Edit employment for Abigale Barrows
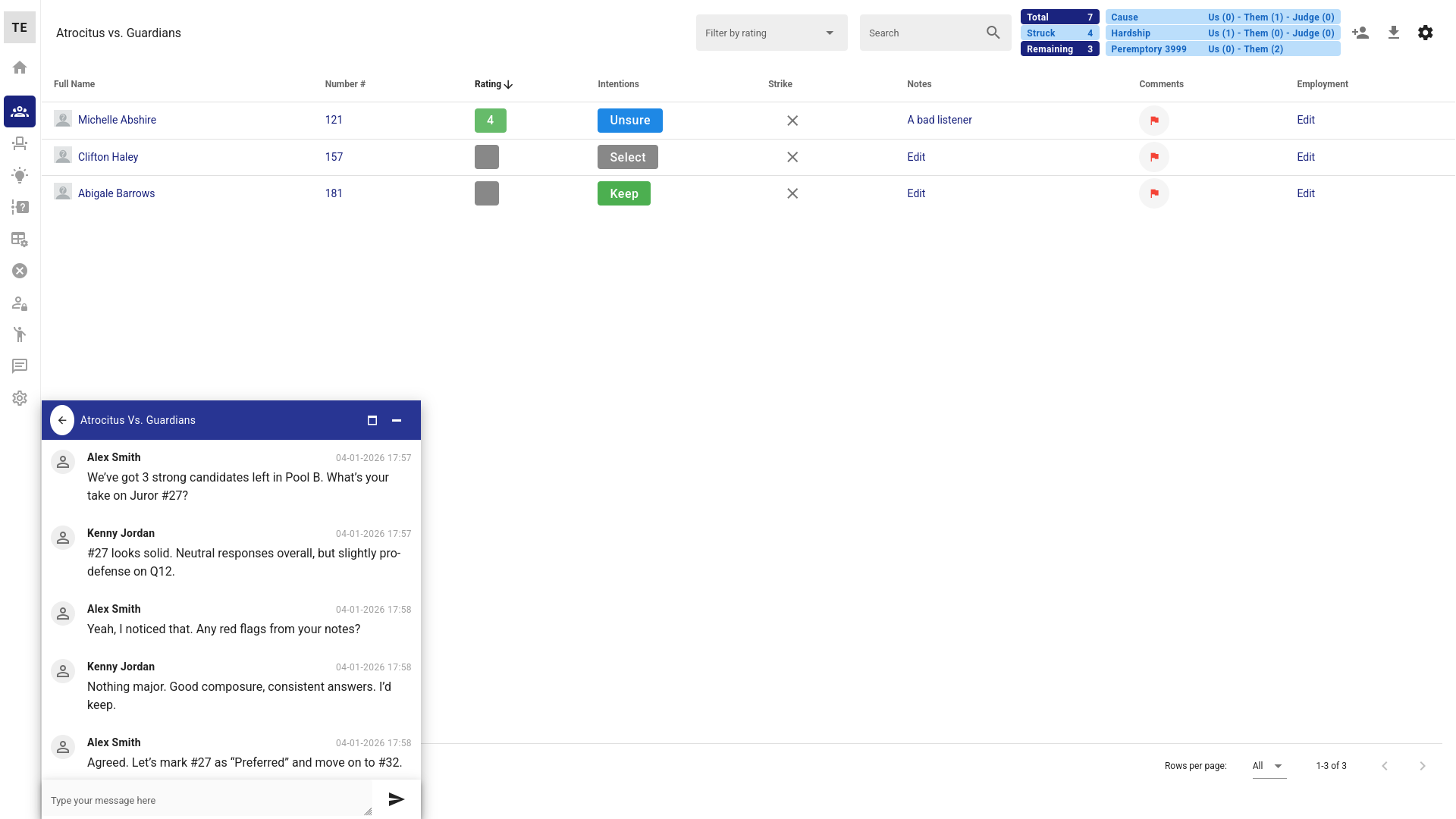Screen dimensions: 1456x819 coord(1306,193)
